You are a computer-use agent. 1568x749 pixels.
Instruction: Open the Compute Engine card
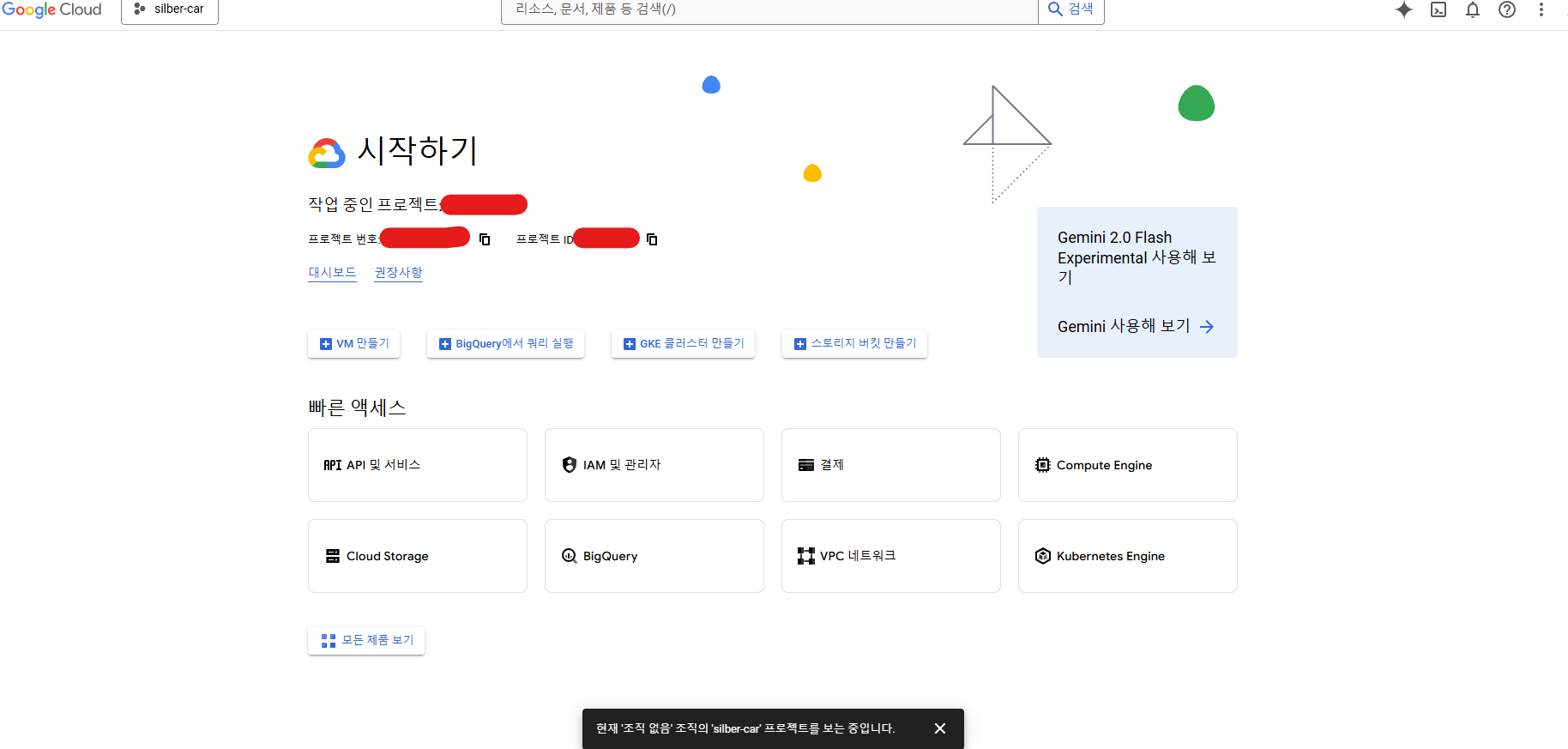click(1128, 465)
